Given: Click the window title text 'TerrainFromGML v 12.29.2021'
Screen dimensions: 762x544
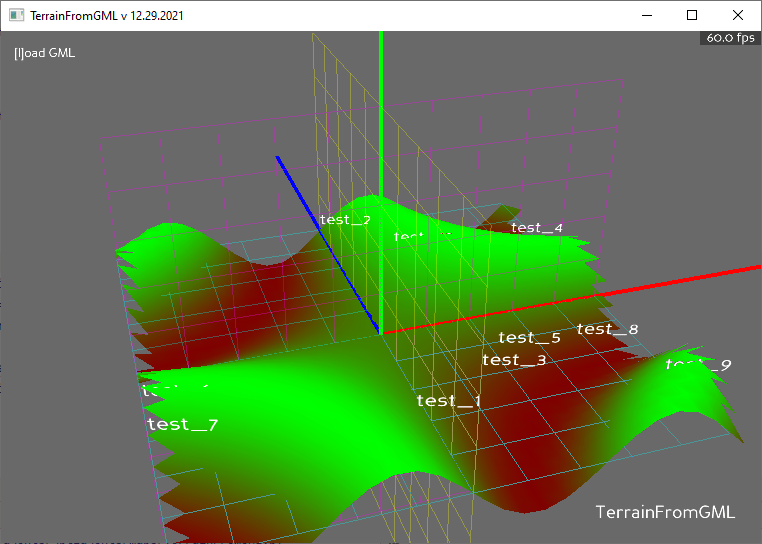Looking at the screenshot, I should click(x=106, y=16).
